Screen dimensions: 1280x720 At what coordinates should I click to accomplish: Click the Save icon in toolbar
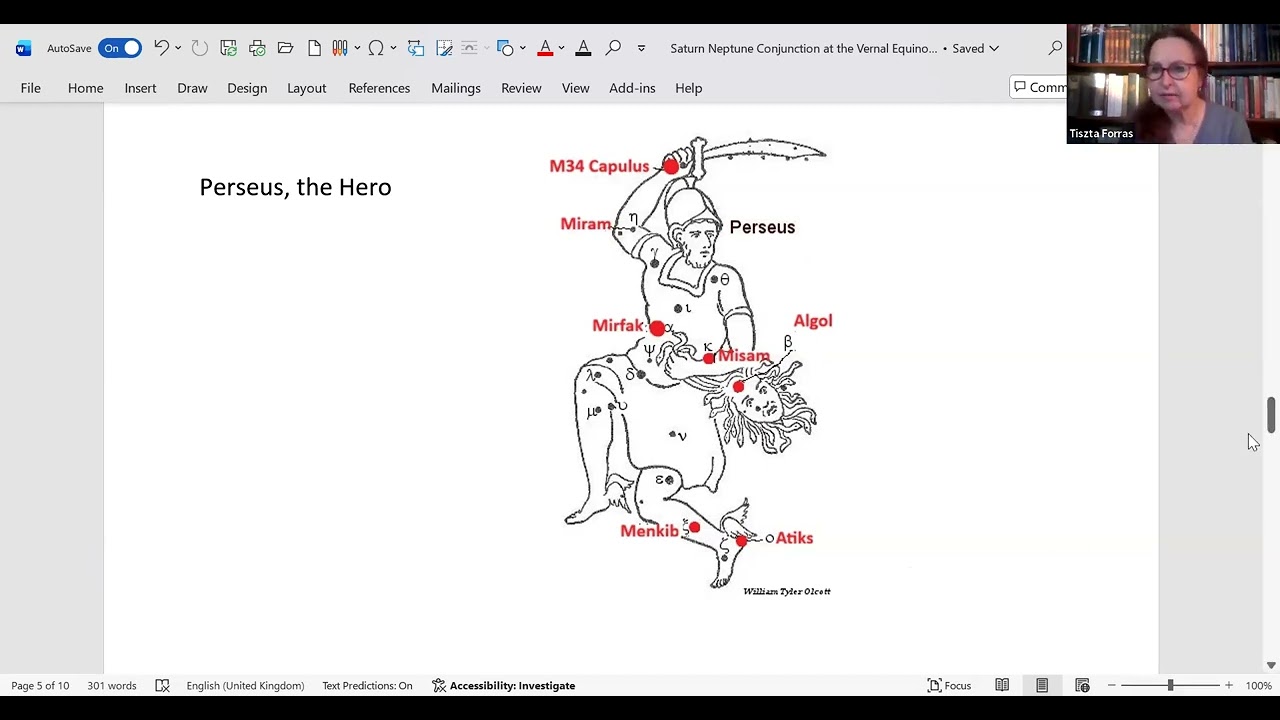(229, 48)
